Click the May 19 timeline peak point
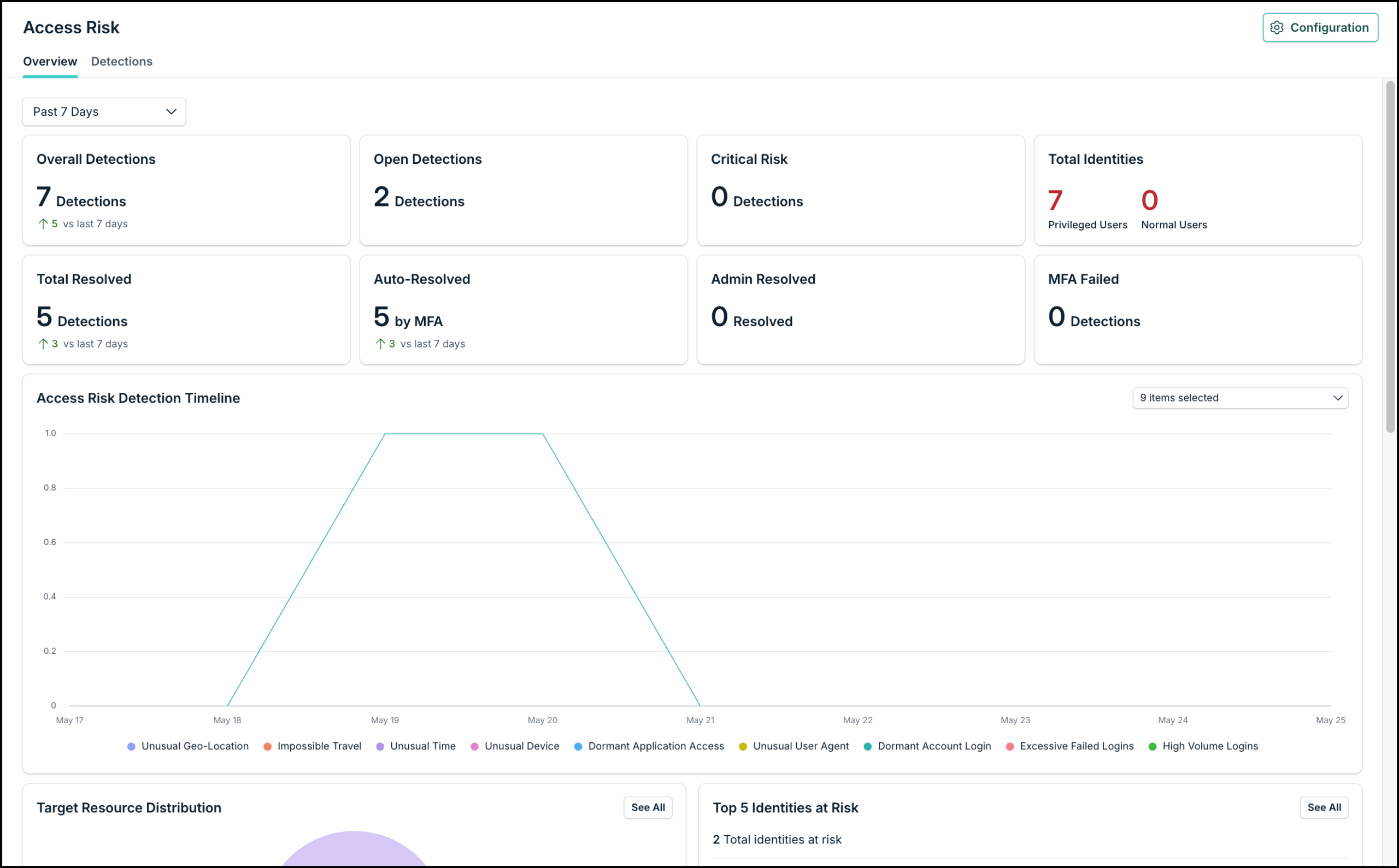Image resolution: width=1399 pixels, height=868 pixels. pyautogui.click(x=385, y=433)
